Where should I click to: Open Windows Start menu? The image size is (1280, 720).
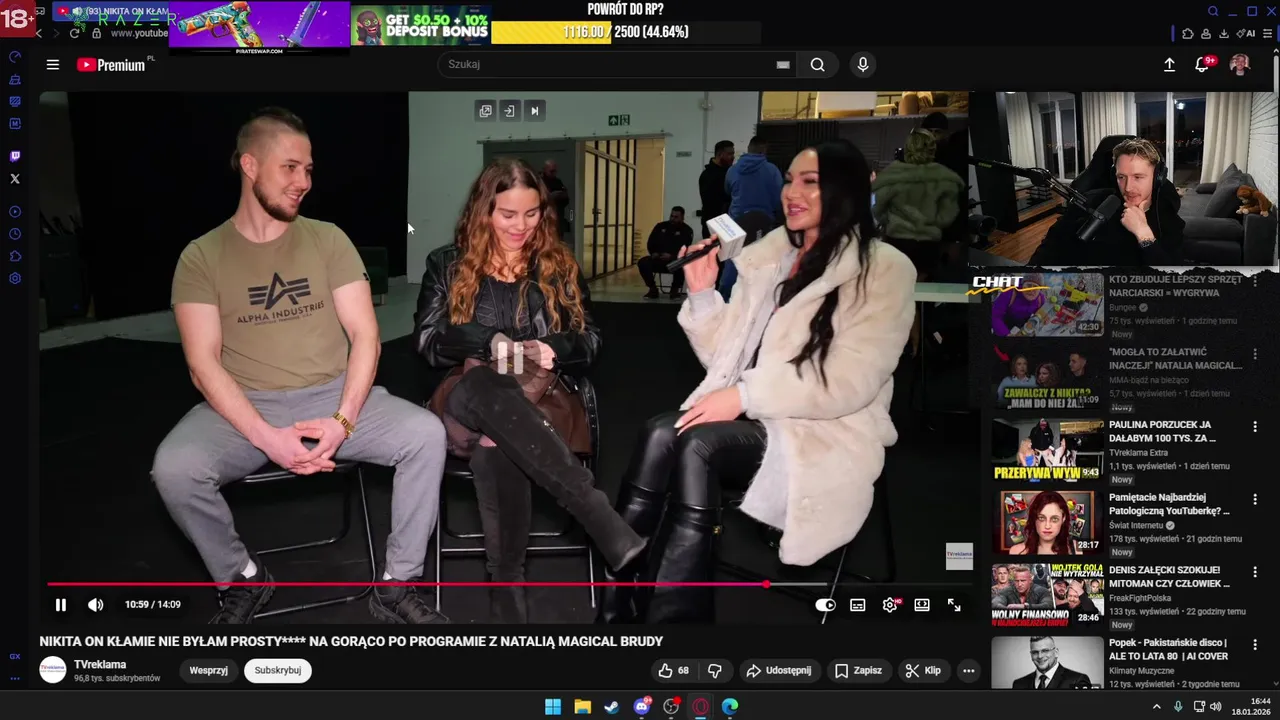553,707
